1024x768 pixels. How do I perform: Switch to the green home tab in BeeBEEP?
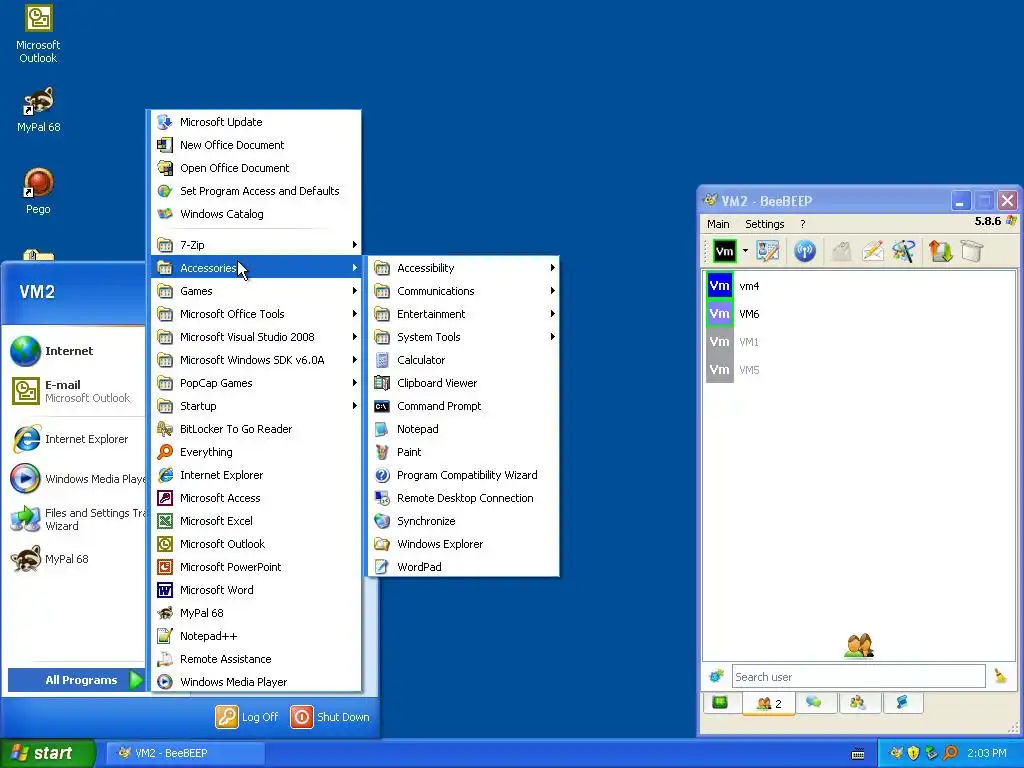point(720,703)
